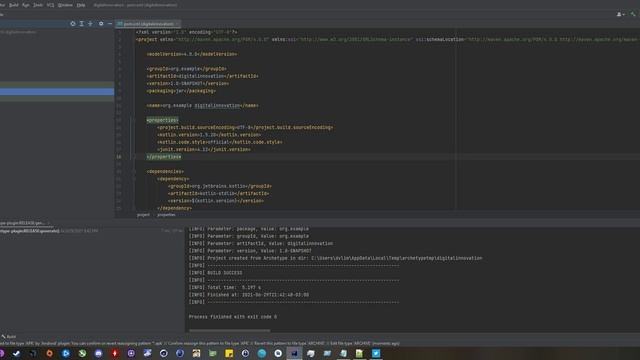
Task: Open Discord from the taskbar
Action: tap(98, 353)
